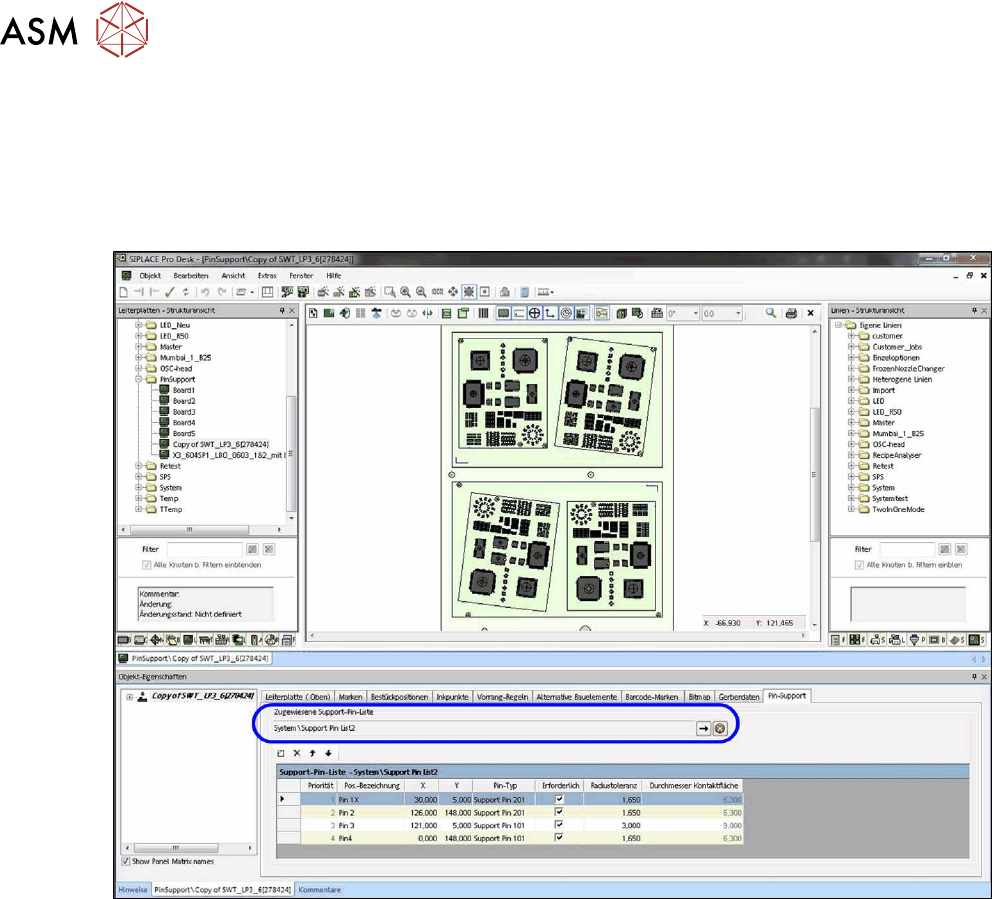Expand the CopyofSWT_LP3_6 object node
992x899 pixels.
click(130, 697)
